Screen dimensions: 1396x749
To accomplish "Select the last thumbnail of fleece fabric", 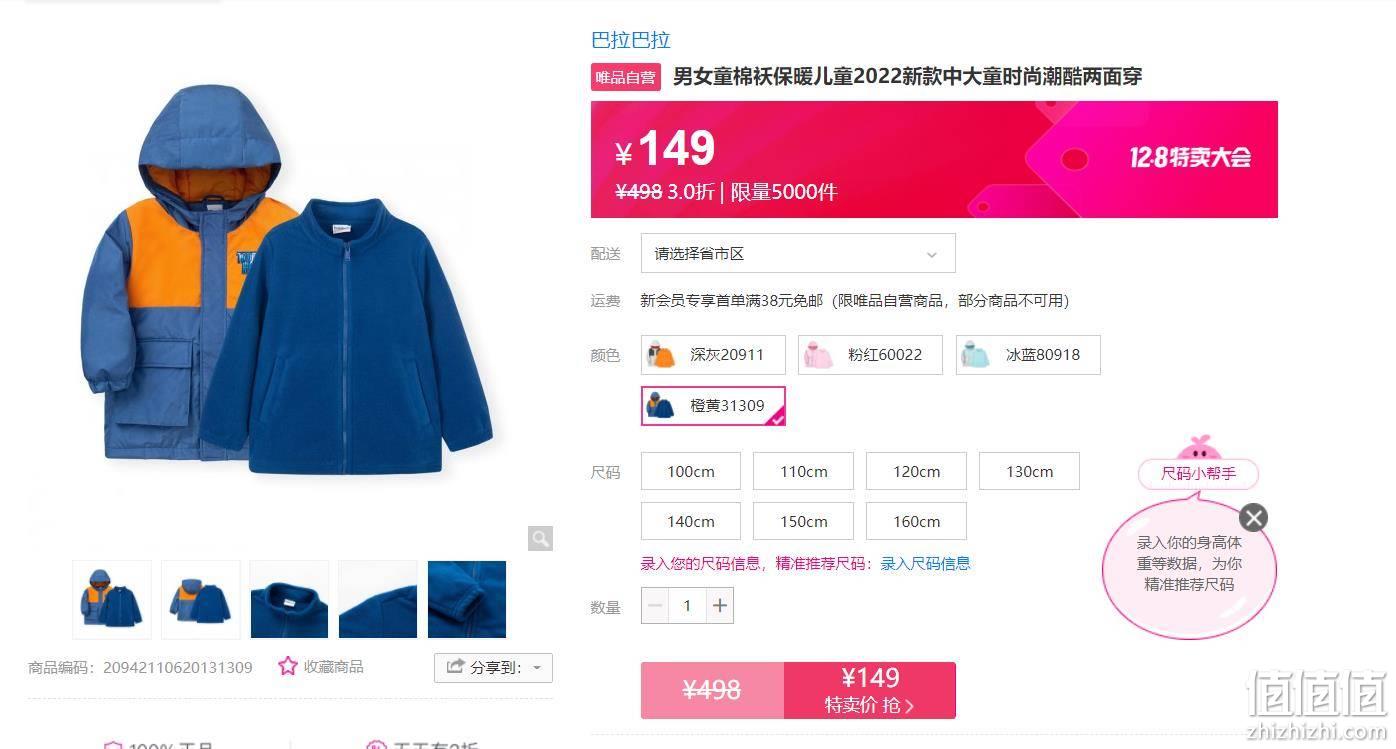I will [x=467, y=599].
